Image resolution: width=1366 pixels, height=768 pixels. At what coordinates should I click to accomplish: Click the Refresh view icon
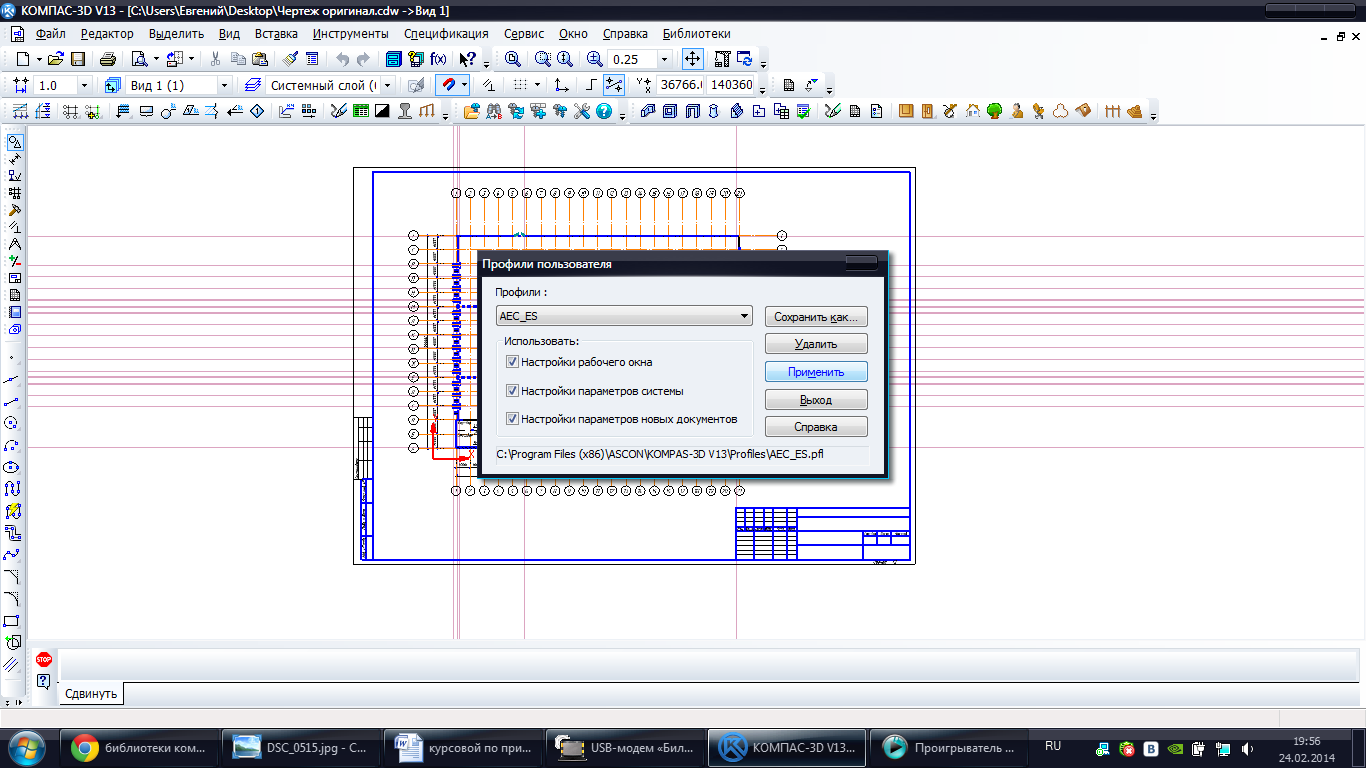(x=744, y=59)
